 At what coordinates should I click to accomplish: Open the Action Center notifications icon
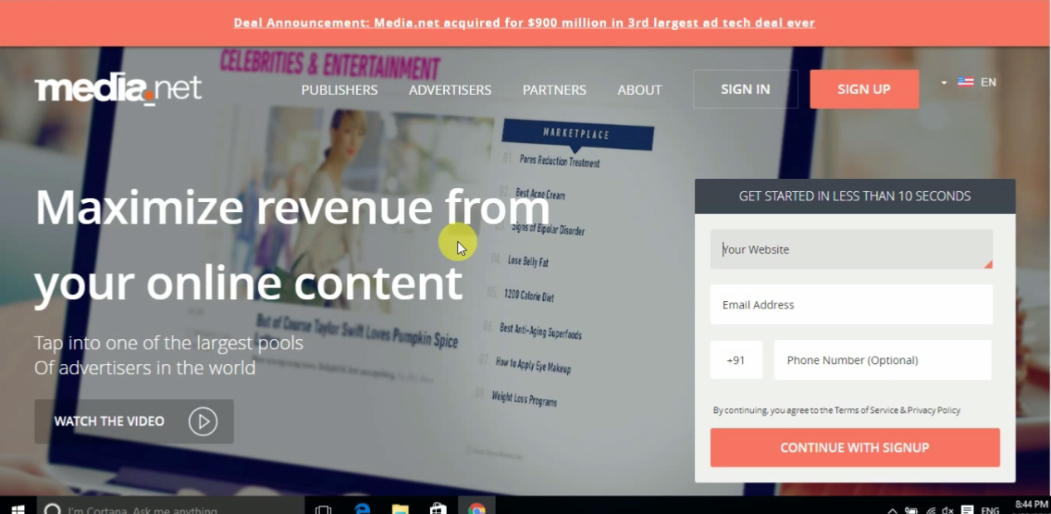967,510
